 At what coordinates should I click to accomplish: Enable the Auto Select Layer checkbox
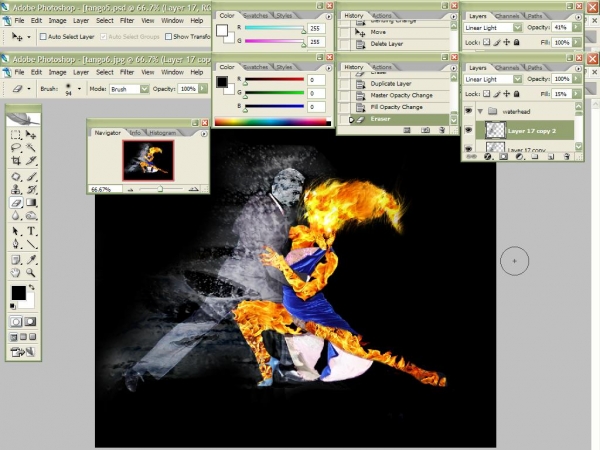pyautogui.click(x=43, y=37)
